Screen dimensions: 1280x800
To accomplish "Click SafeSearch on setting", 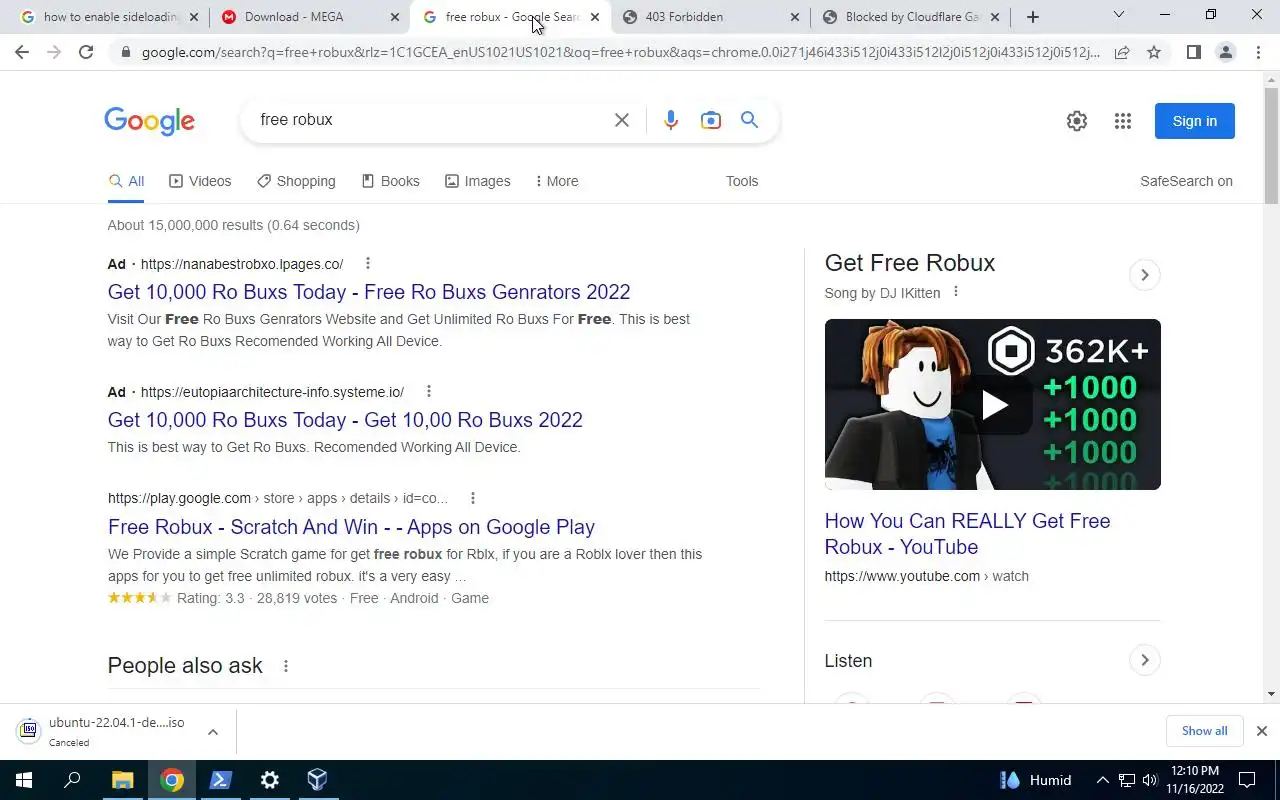I will pos(1186,181).
